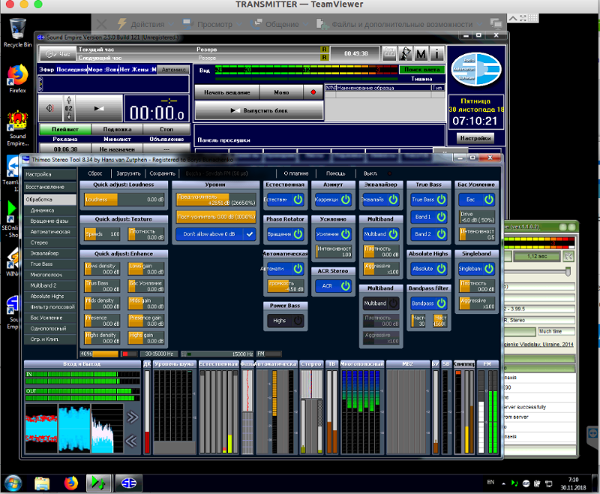Open the Действия dropdown in TeamViewer toolbar

(x=146, y=24)
